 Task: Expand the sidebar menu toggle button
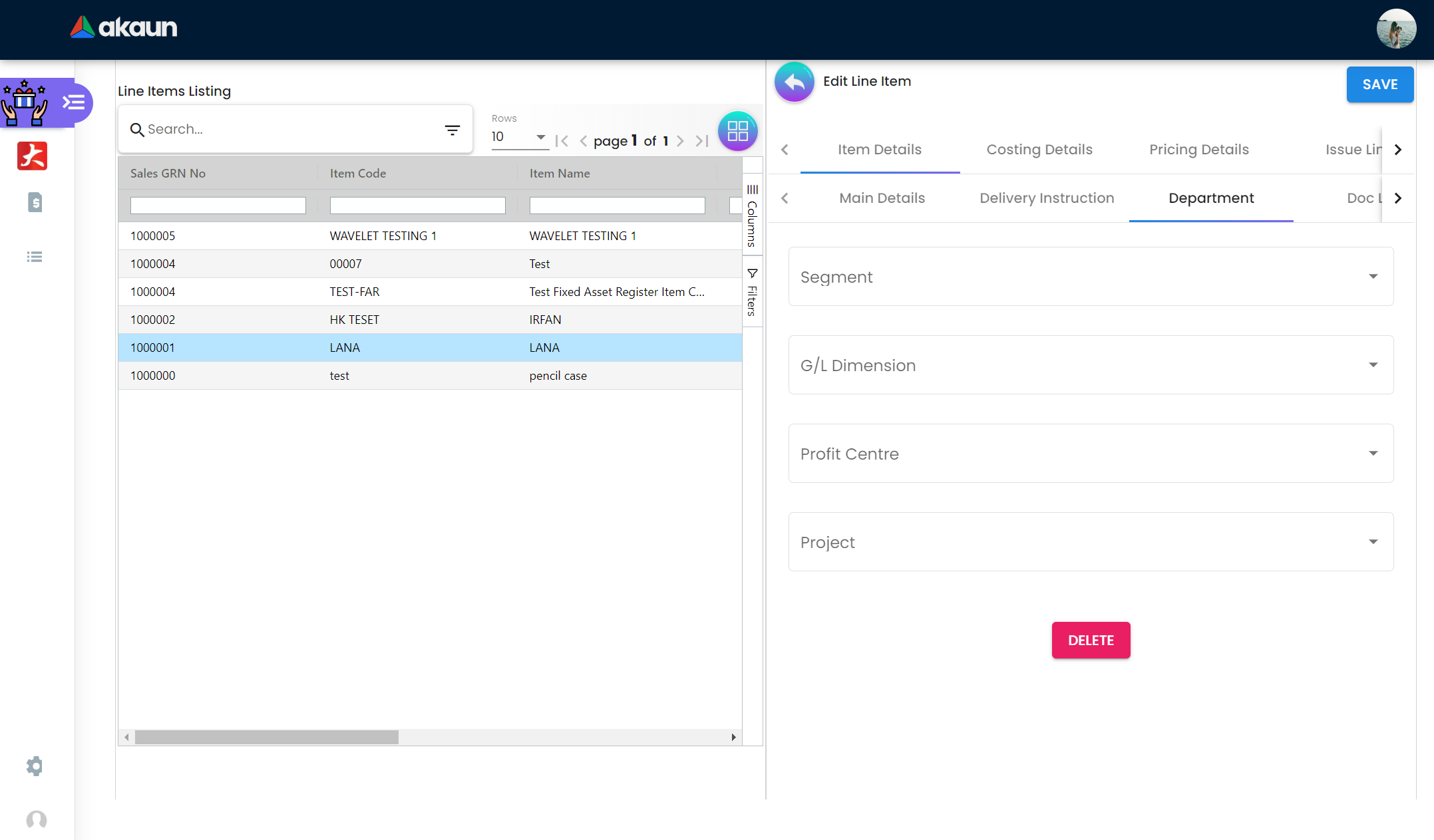(x=73, y=102)
